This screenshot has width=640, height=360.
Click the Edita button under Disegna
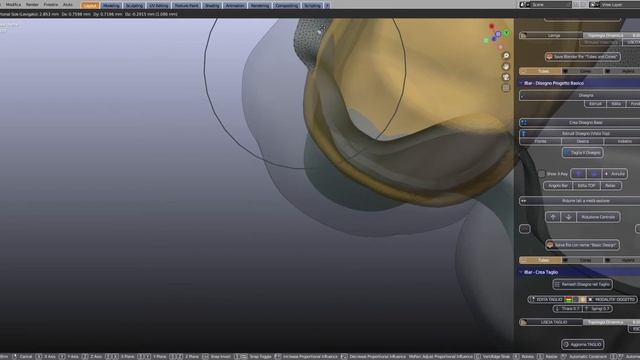click(616, 104)
